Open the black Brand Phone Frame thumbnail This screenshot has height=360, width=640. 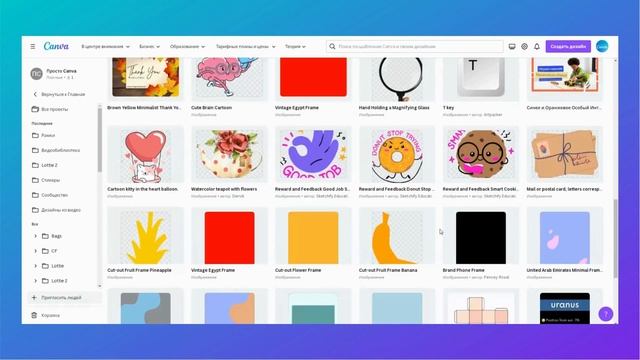pos(481,237)
